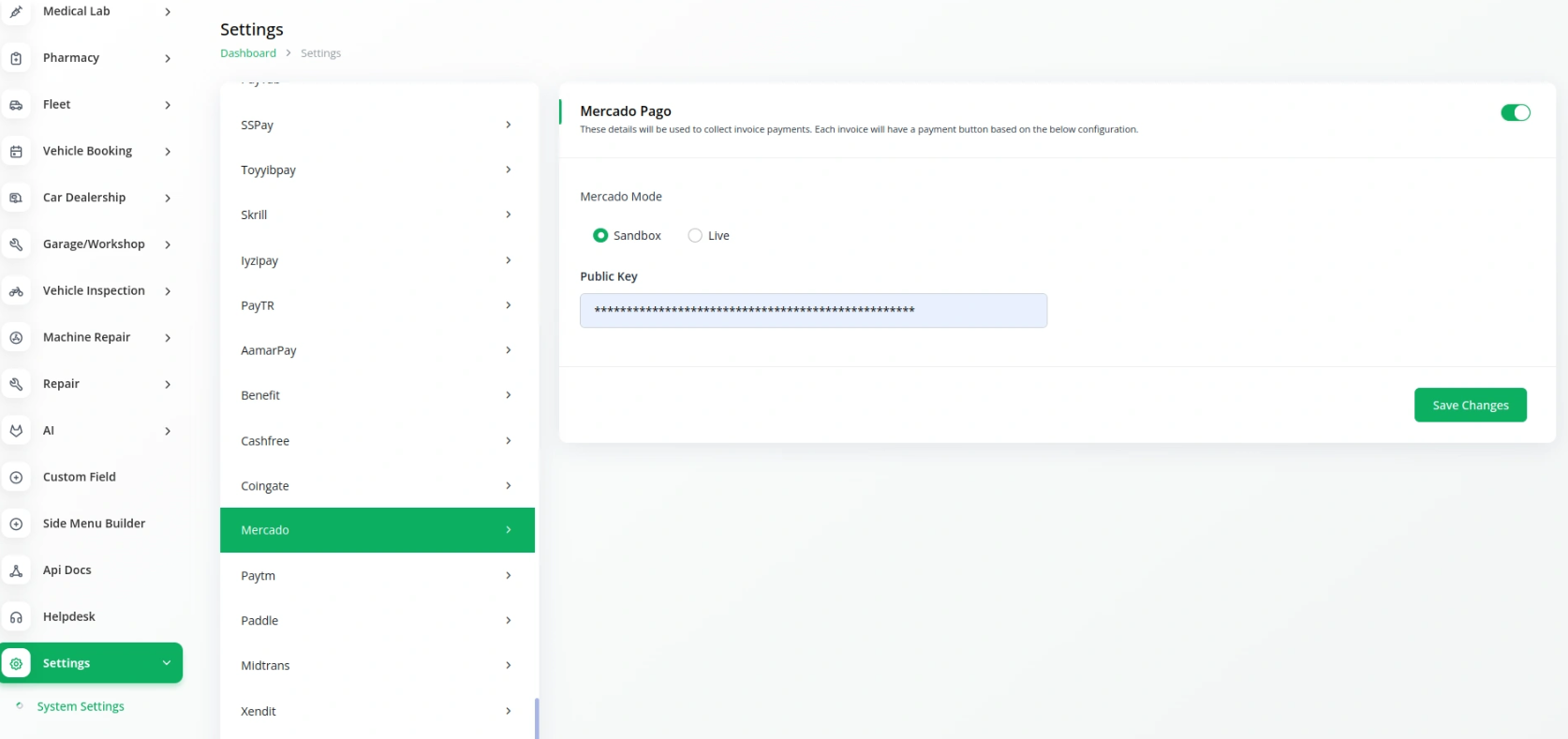Expand the Fleet menu chevron
This screenshot has height=739, width=1568.
168,105
